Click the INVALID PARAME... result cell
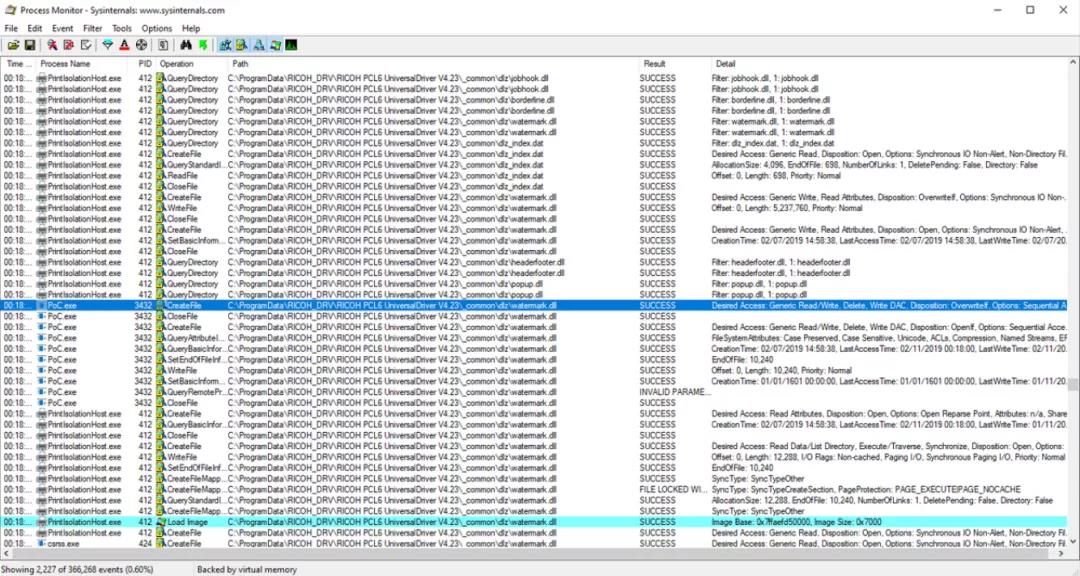The height and width of the screenshot is (576, 1080). 675,392
